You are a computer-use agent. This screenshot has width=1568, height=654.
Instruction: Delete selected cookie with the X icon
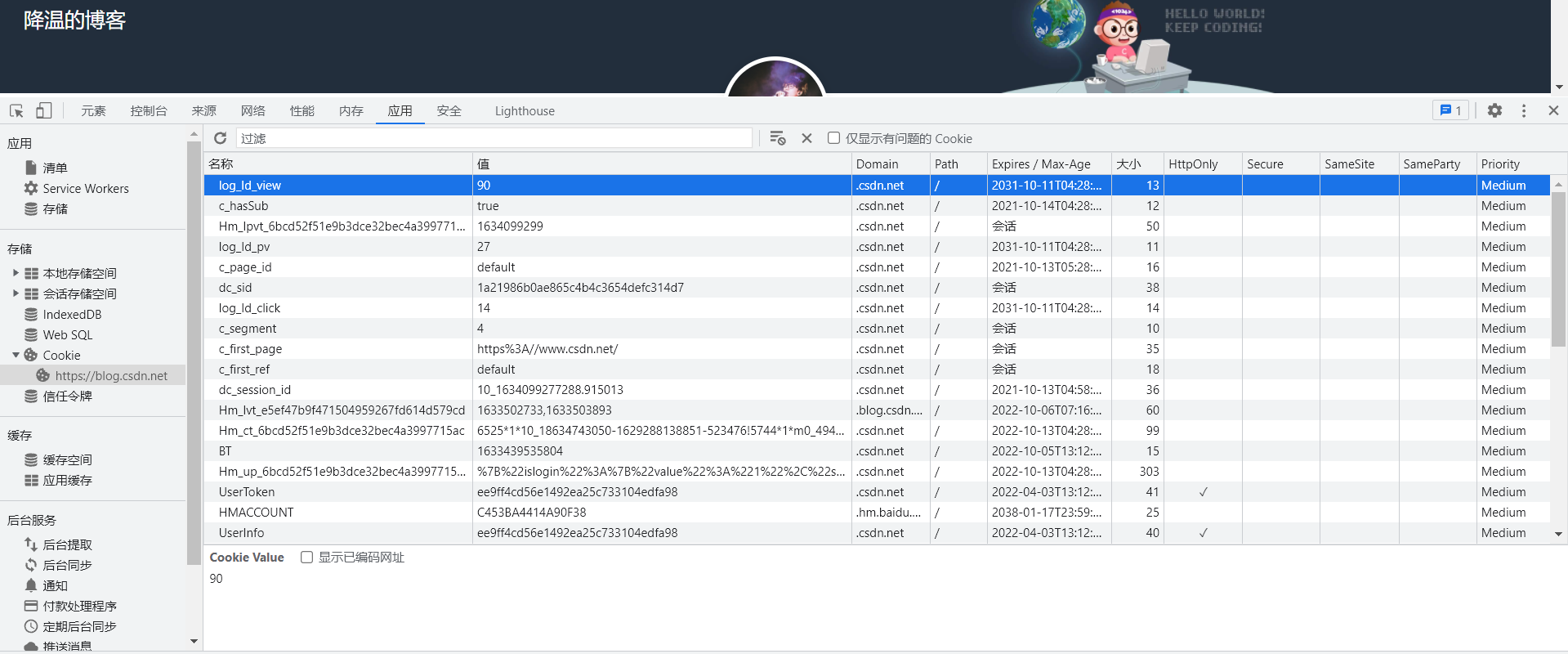click(806, 138)
